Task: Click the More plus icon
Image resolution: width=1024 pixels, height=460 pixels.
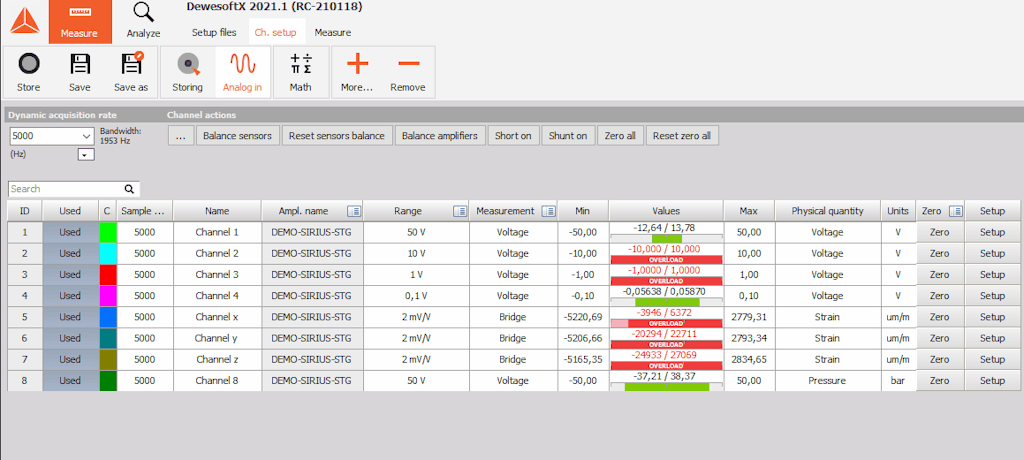Action: [x=357, y=63]
